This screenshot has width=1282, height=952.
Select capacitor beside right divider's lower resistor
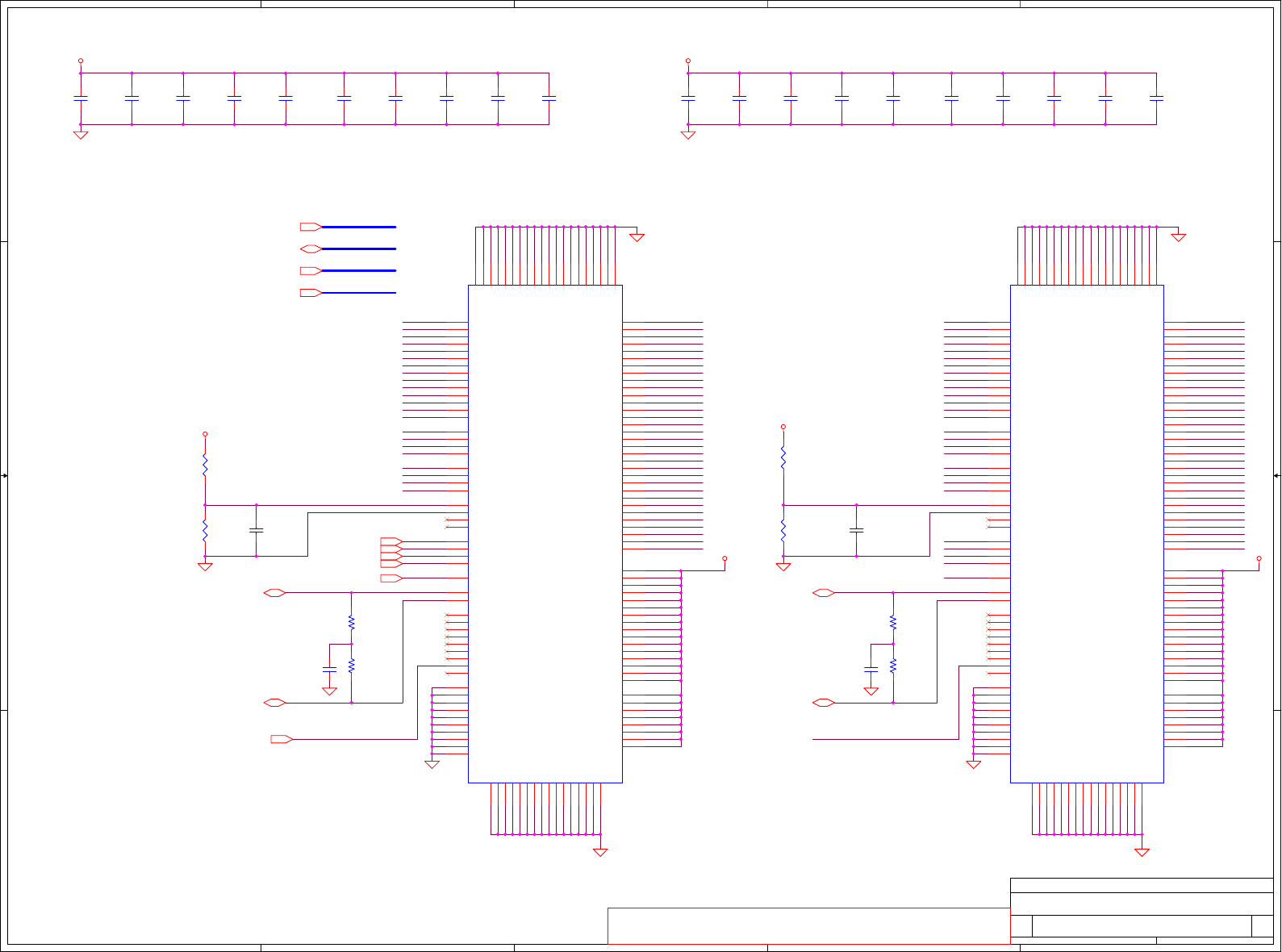(x=857, y=530)
